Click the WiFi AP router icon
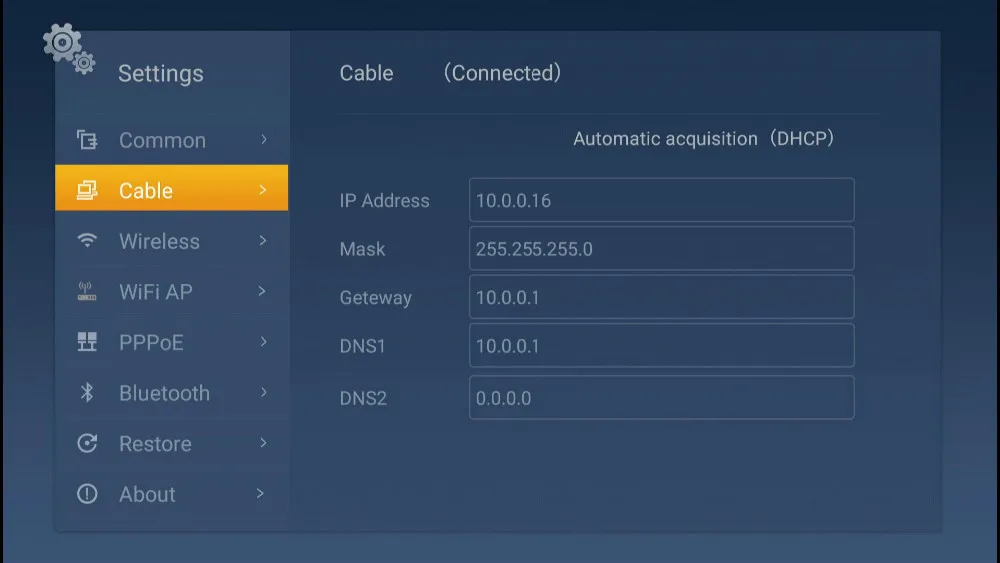1000x563 pixels. 87,291
